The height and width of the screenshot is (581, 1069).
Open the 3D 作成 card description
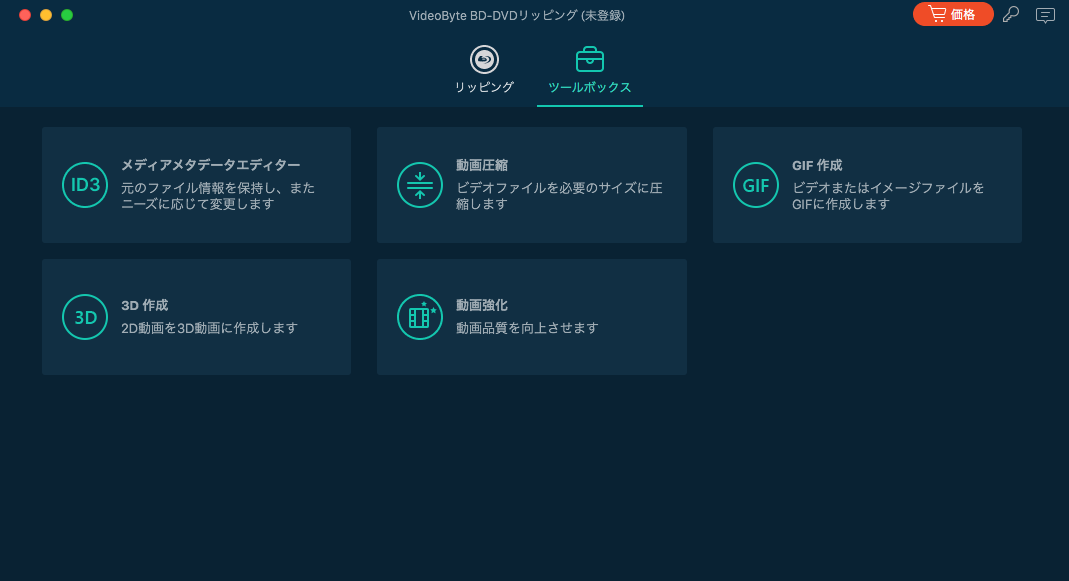(209, 328)
